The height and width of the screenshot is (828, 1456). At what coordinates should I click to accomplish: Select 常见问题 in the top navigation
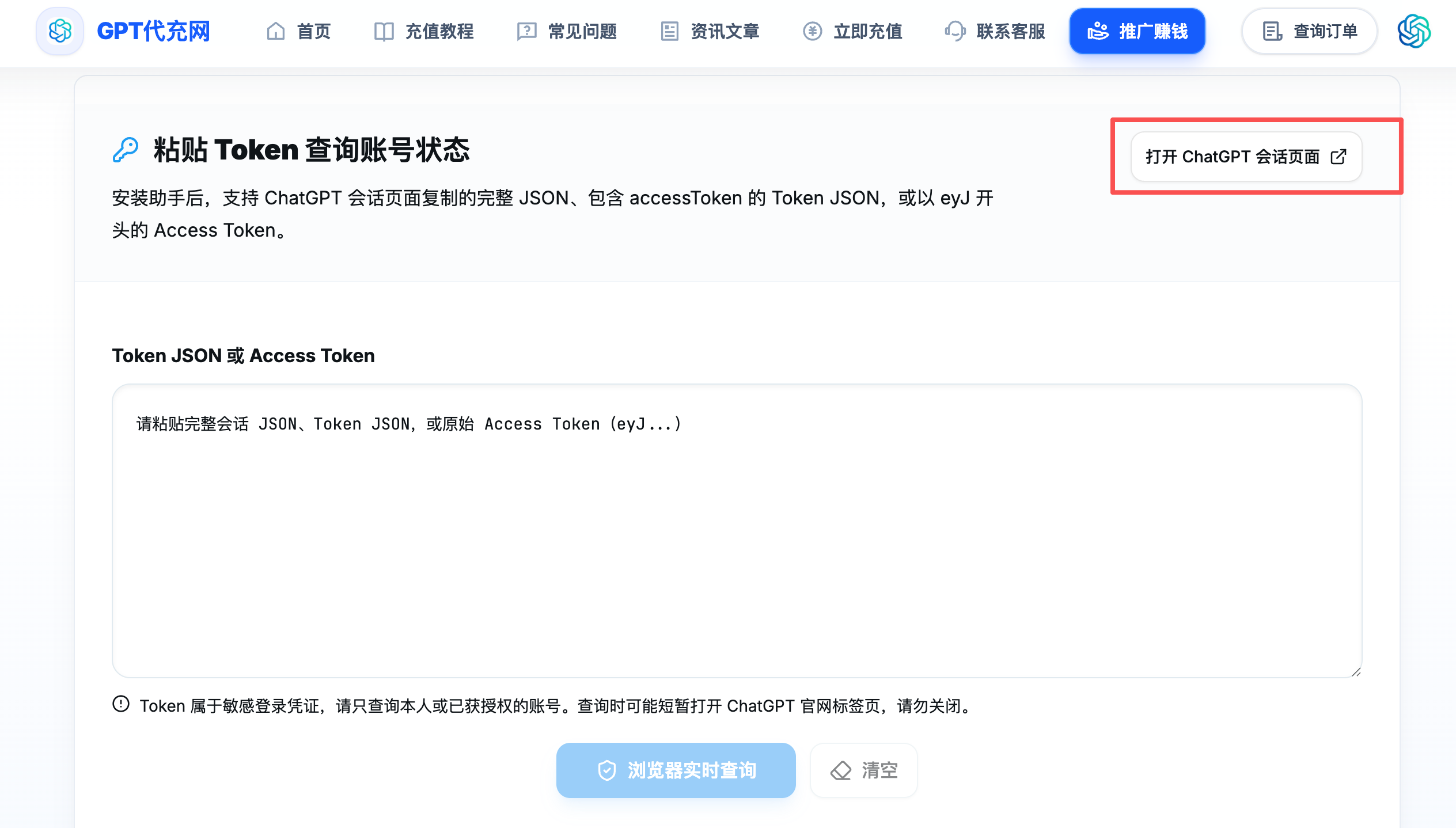(x=567, y=31)
